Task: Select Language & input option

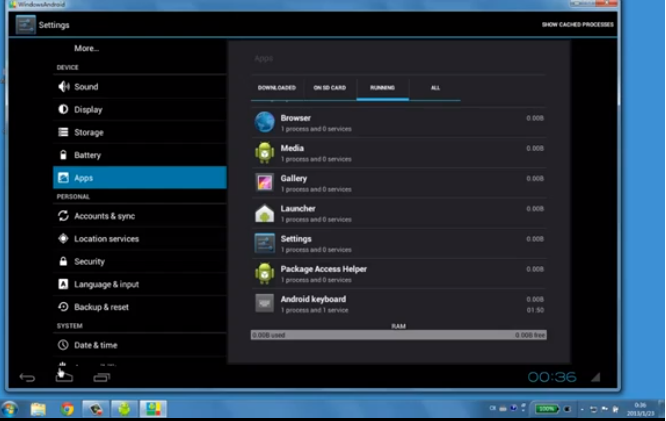Action: click(x=106, y=285)
